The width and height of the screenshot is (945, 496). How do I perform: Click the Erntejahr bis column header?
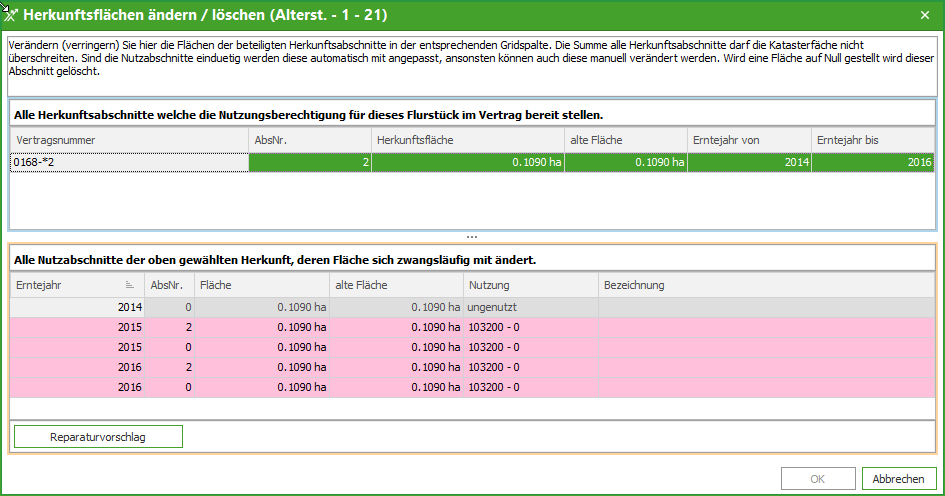[872, 140]
